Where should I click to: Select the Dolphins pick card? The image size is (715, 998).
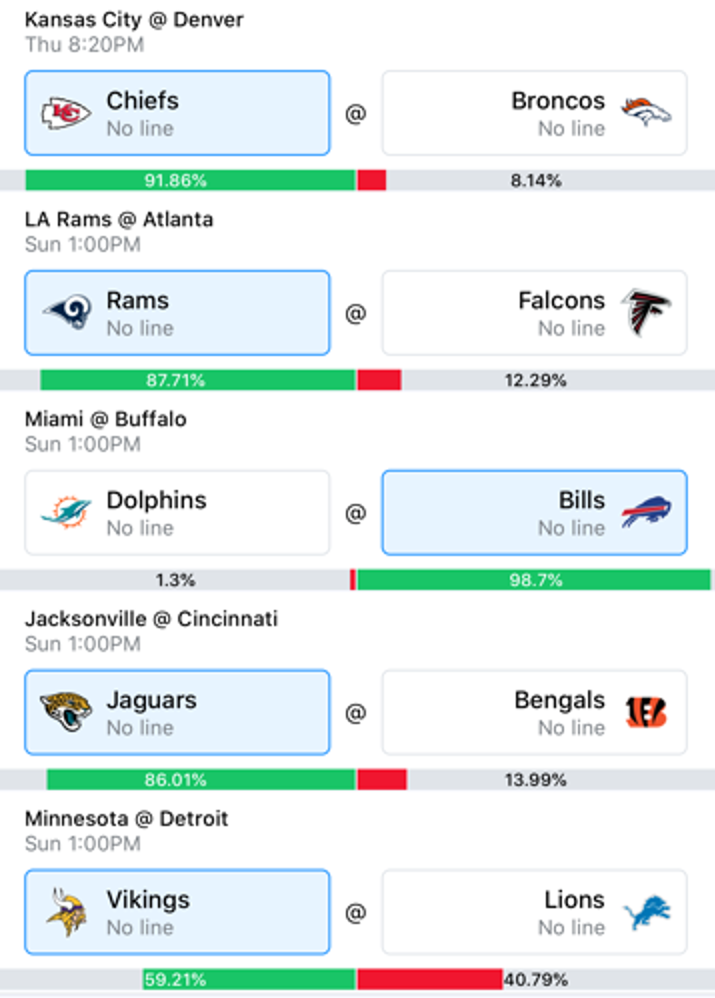tap(178, 512)
